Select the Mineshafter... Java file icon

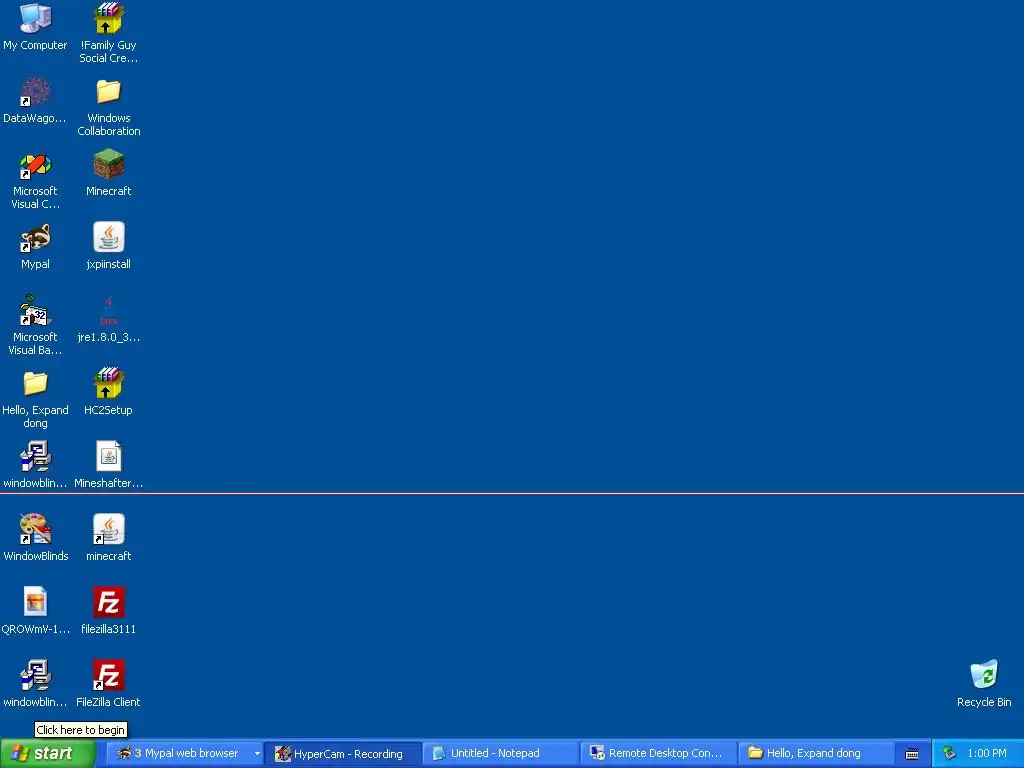point(108,456)
